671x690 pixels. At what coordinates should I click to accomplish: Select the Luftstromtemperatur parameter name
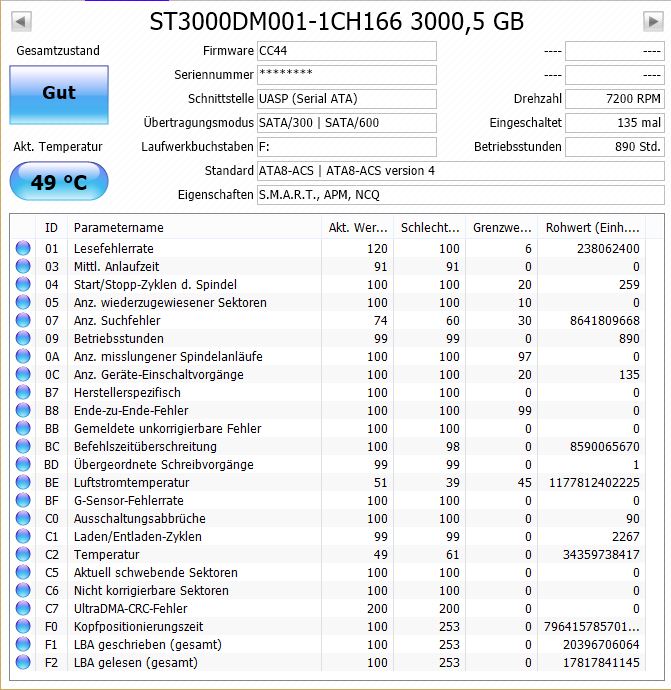(x=132, y=483)
